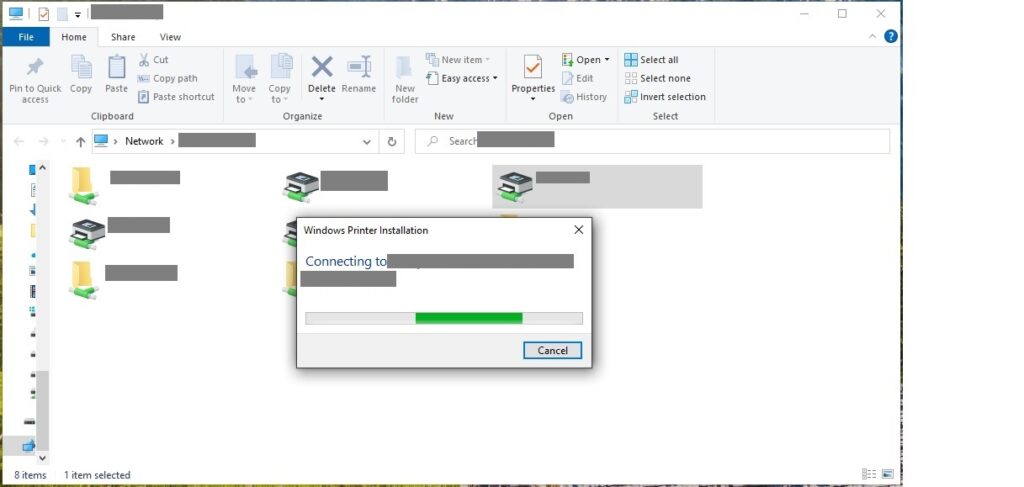Open the blue File menu
Screen dimensions: 1024x487
click(26, 37)
